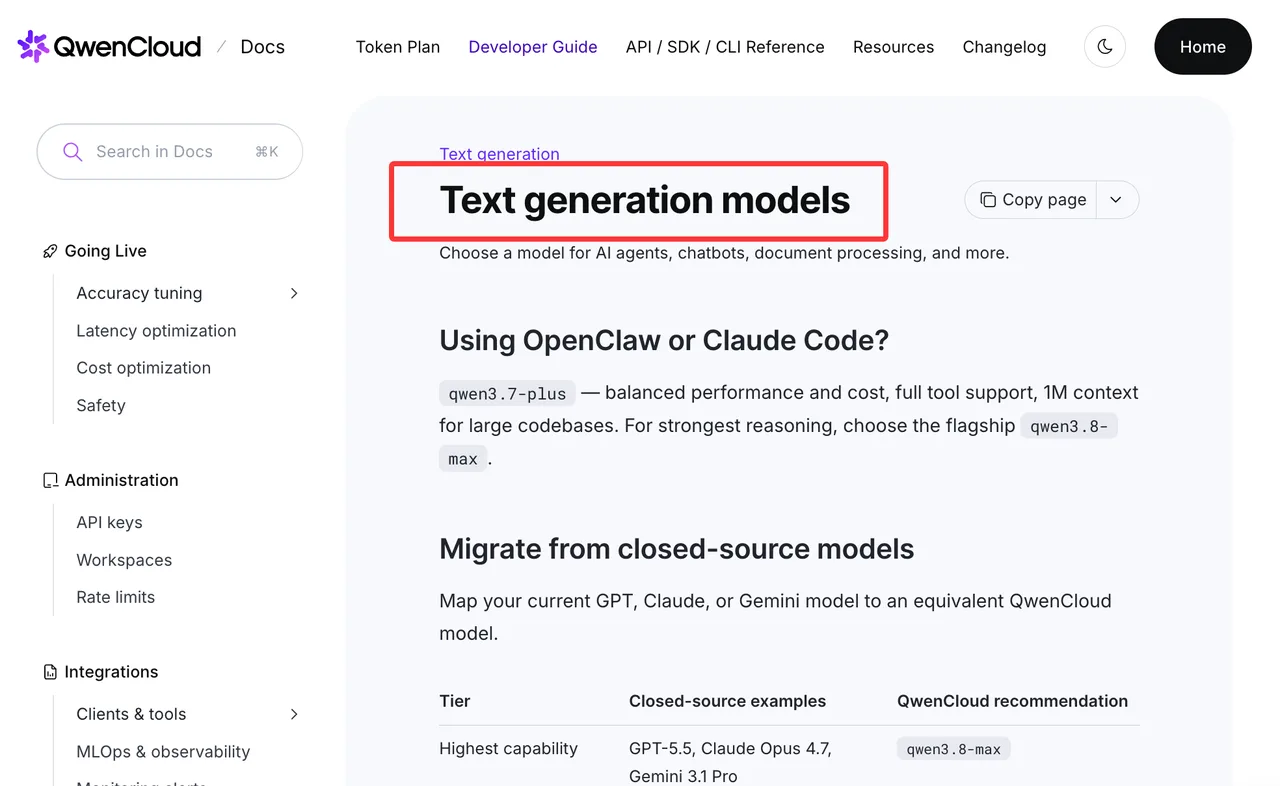1280x786 pixels.
Task: Click the Closed-source examples column header
Action: (727, 702)
